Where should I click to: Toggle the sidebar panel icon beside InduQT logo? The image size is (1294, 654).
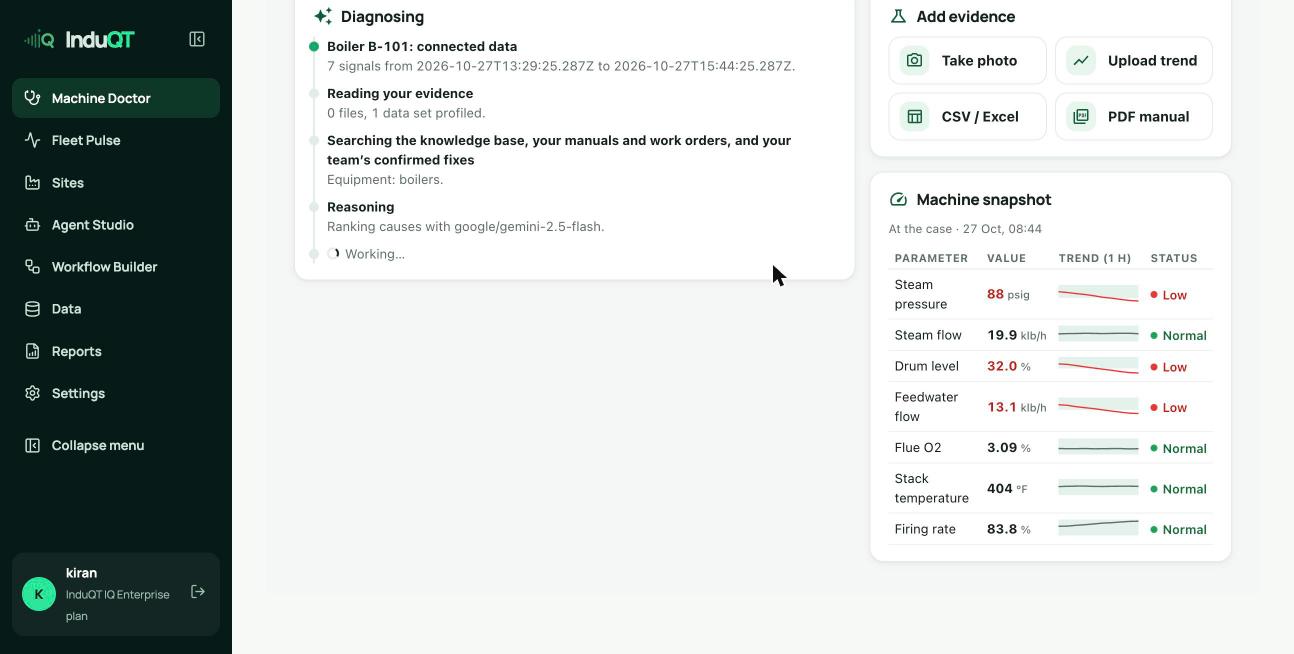coord(197,39)
